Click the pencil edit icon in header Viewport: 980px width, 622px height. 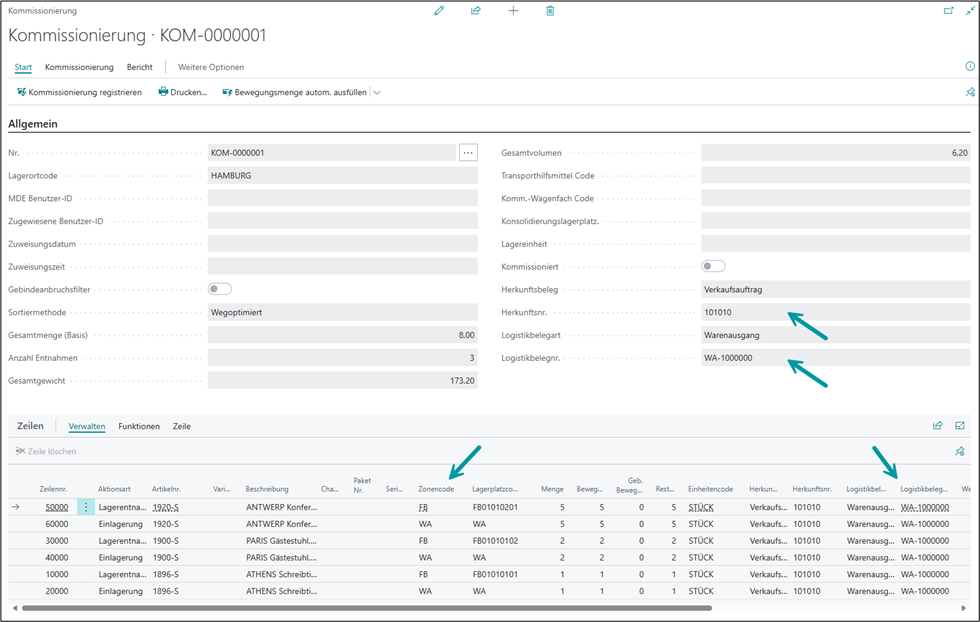coord(438,11)
